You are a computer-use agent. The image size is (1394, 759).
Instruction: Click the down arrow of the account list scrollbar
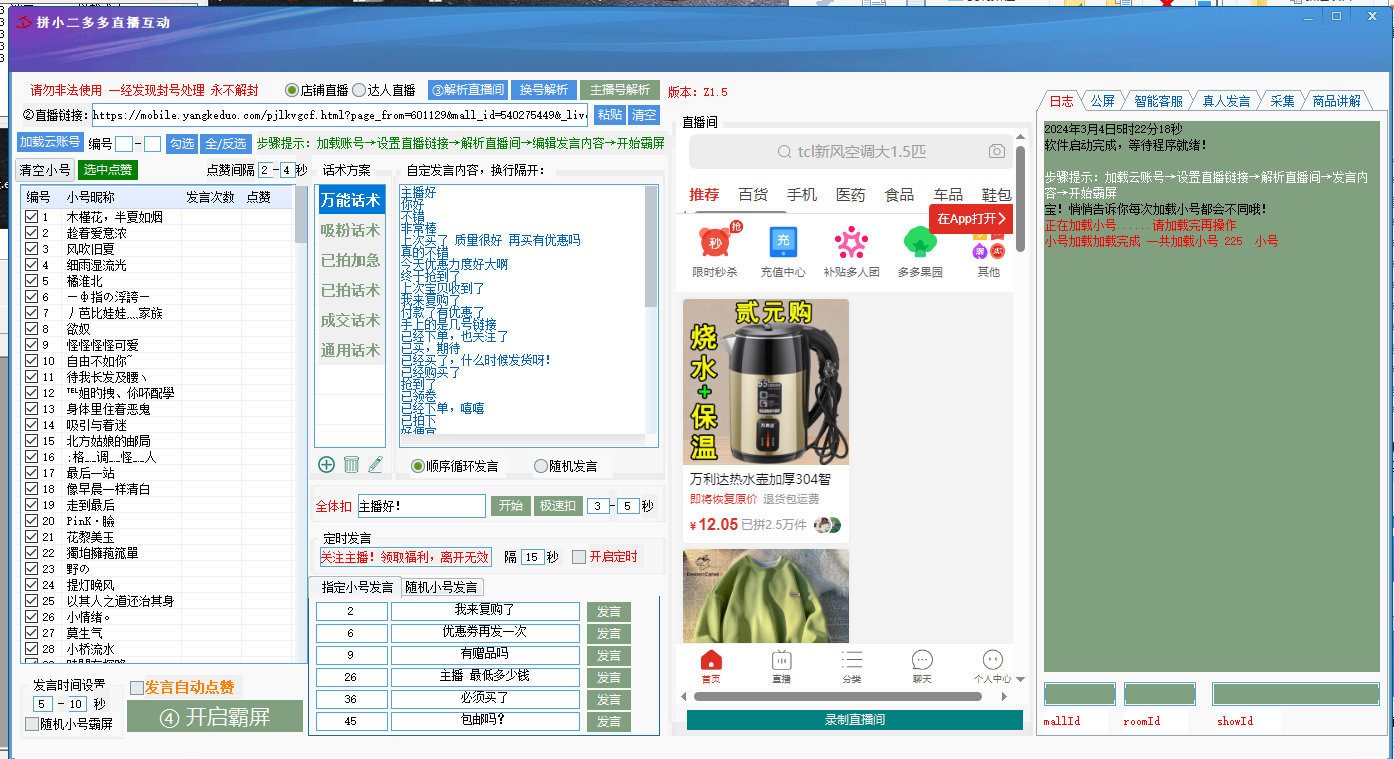301,655
